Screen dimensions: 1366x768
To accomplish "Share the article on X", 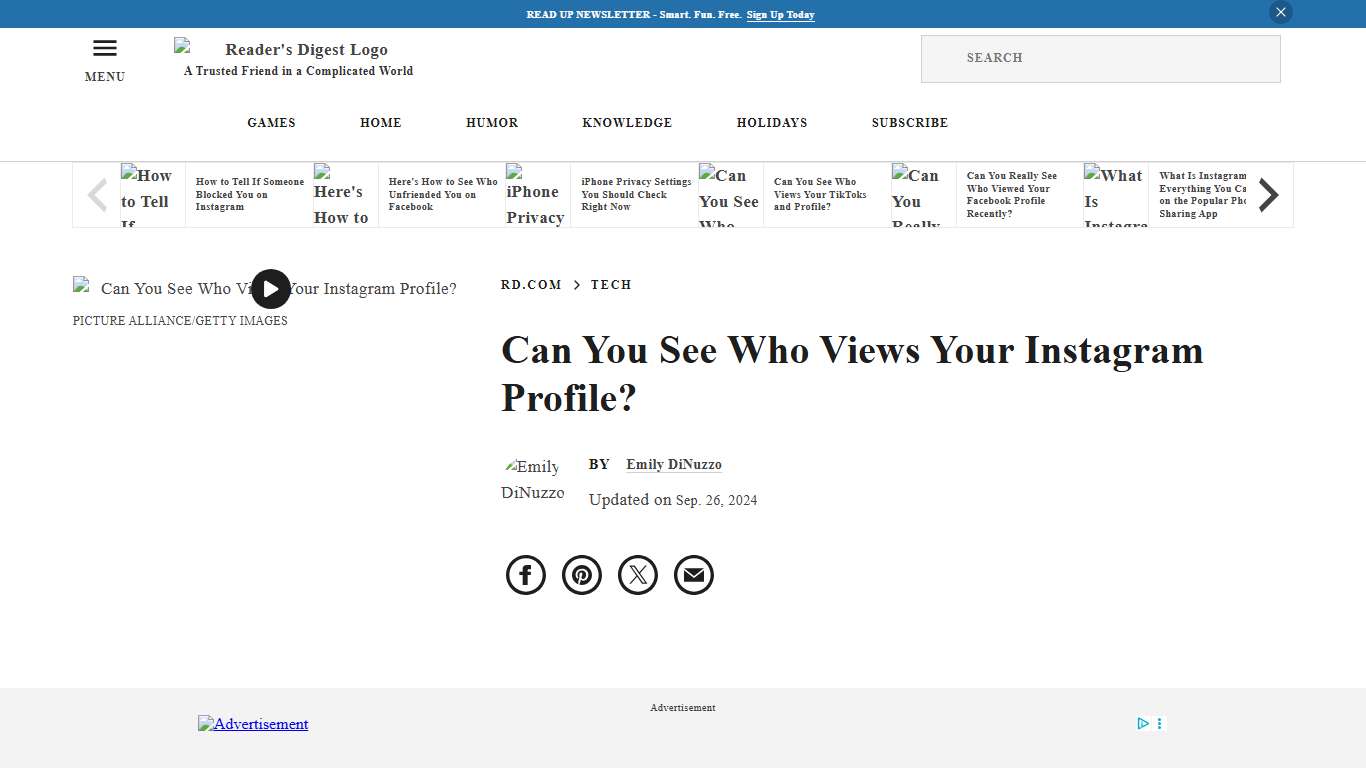I will [637, 574].
